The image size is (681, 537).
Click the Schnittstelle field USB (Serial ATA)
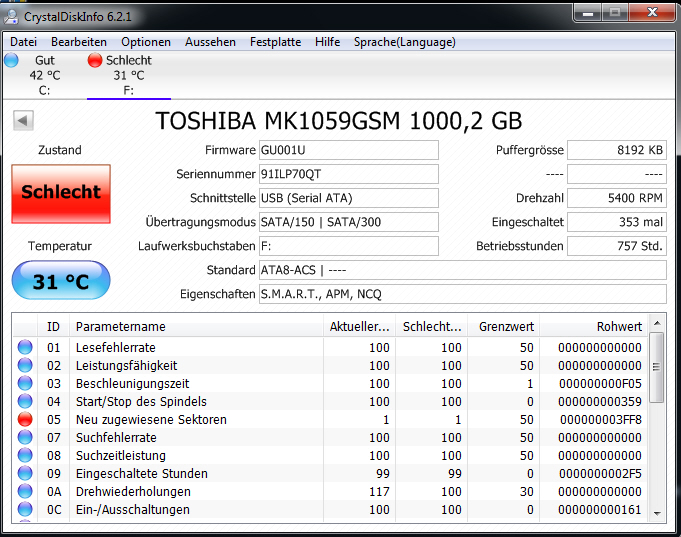click(349, 198)
